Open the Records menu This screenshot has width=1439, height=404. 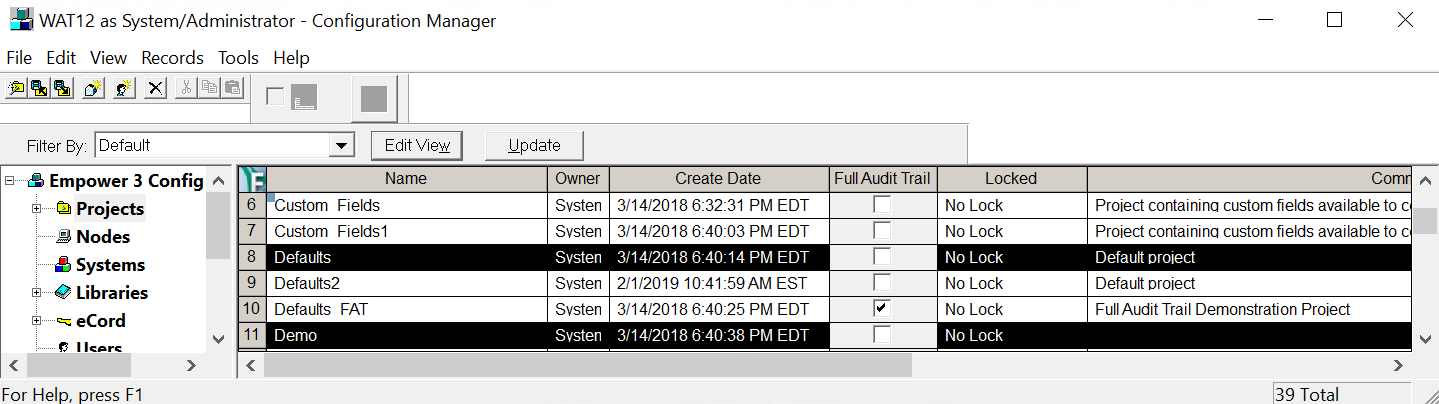172,58
